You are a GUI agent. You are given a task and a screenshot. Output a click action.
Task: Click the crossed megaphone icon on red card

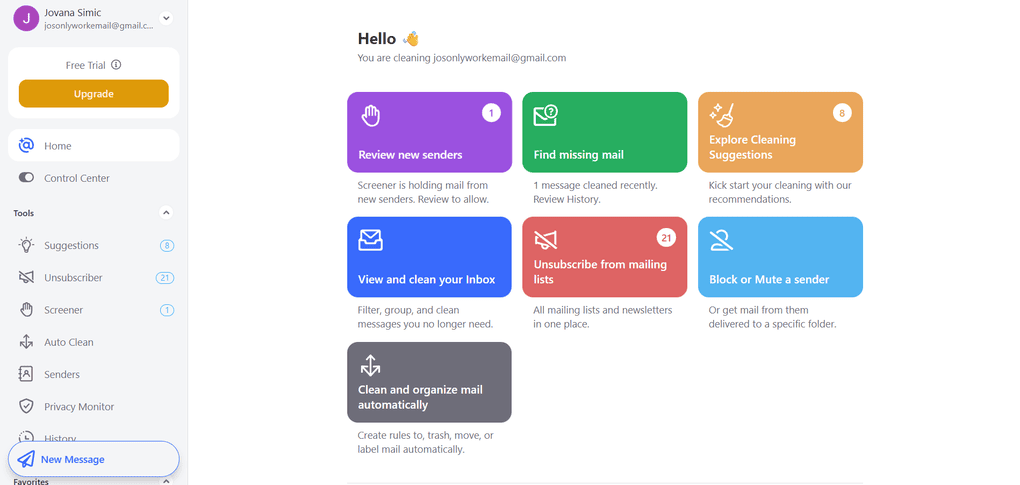546,241
